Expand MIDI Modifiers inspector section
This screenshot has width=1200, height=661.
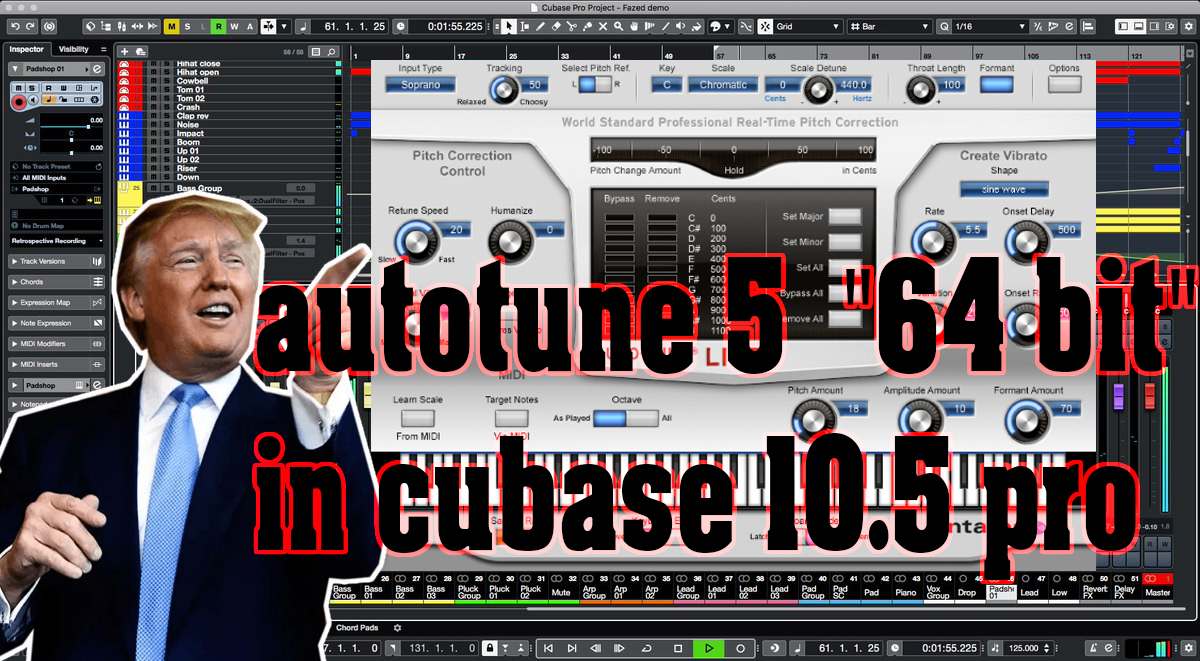[57, 344]
